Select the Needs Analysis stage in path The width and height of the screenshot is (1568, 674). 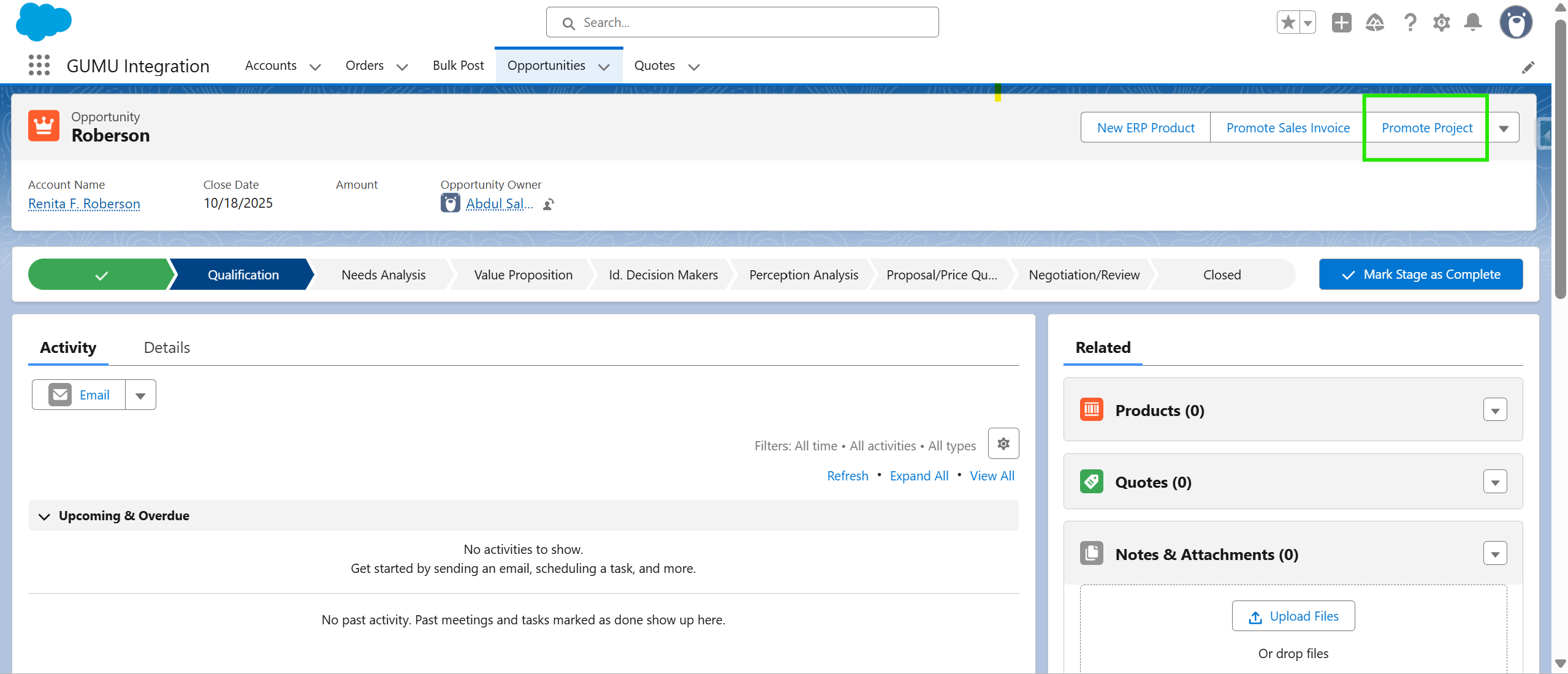click(383, 275)
